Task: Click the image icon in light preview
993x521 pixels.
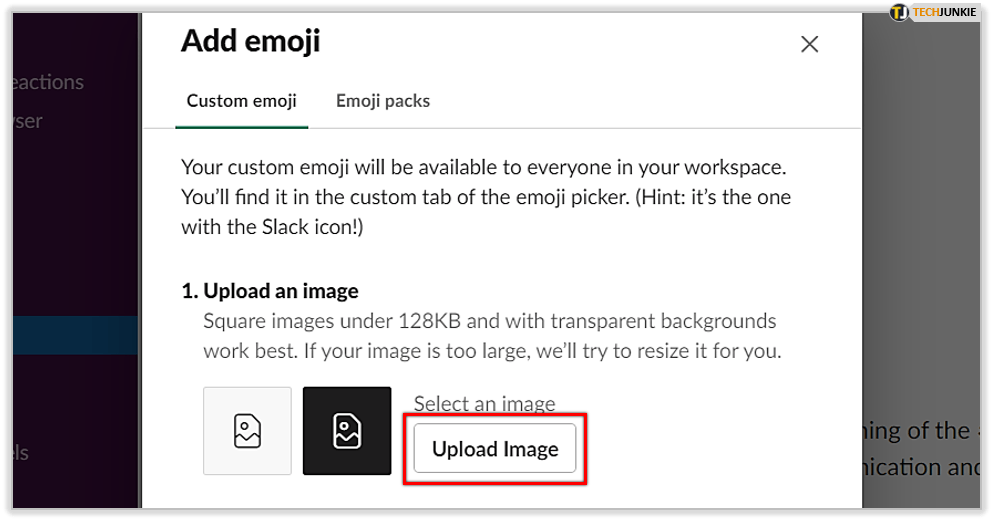Action: [x=247, y=431]
